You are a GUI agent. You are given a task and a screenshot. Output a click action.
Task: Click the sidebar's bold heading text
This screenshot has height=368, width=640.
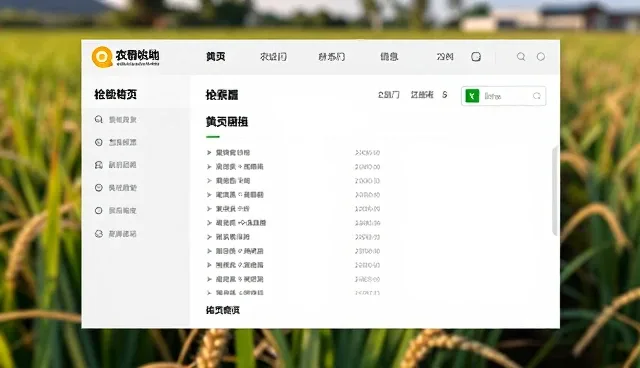click(116, 95)
